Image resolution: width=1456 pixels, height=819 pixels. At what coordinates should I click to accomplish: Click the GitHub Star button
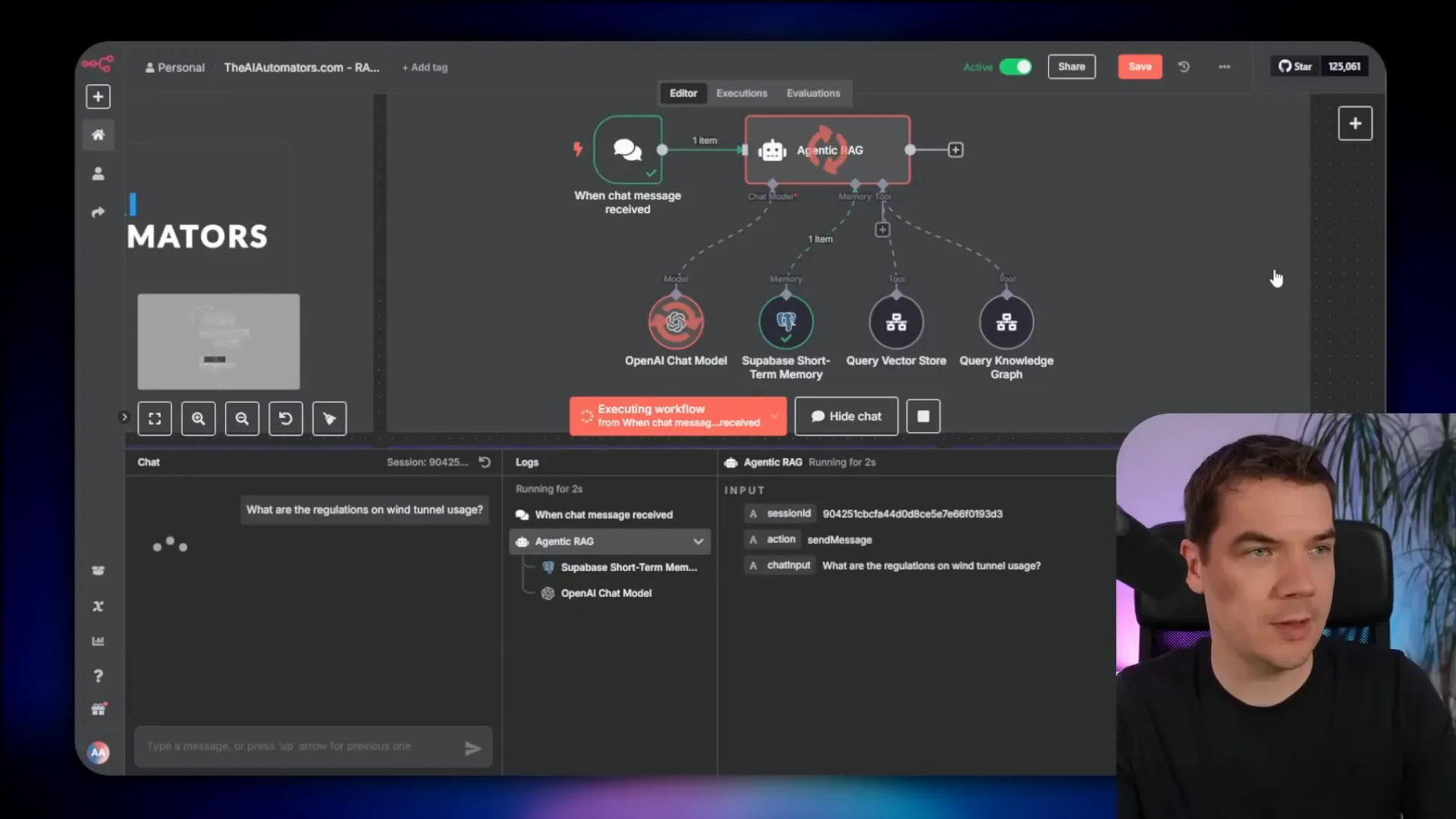[1295, 67]
